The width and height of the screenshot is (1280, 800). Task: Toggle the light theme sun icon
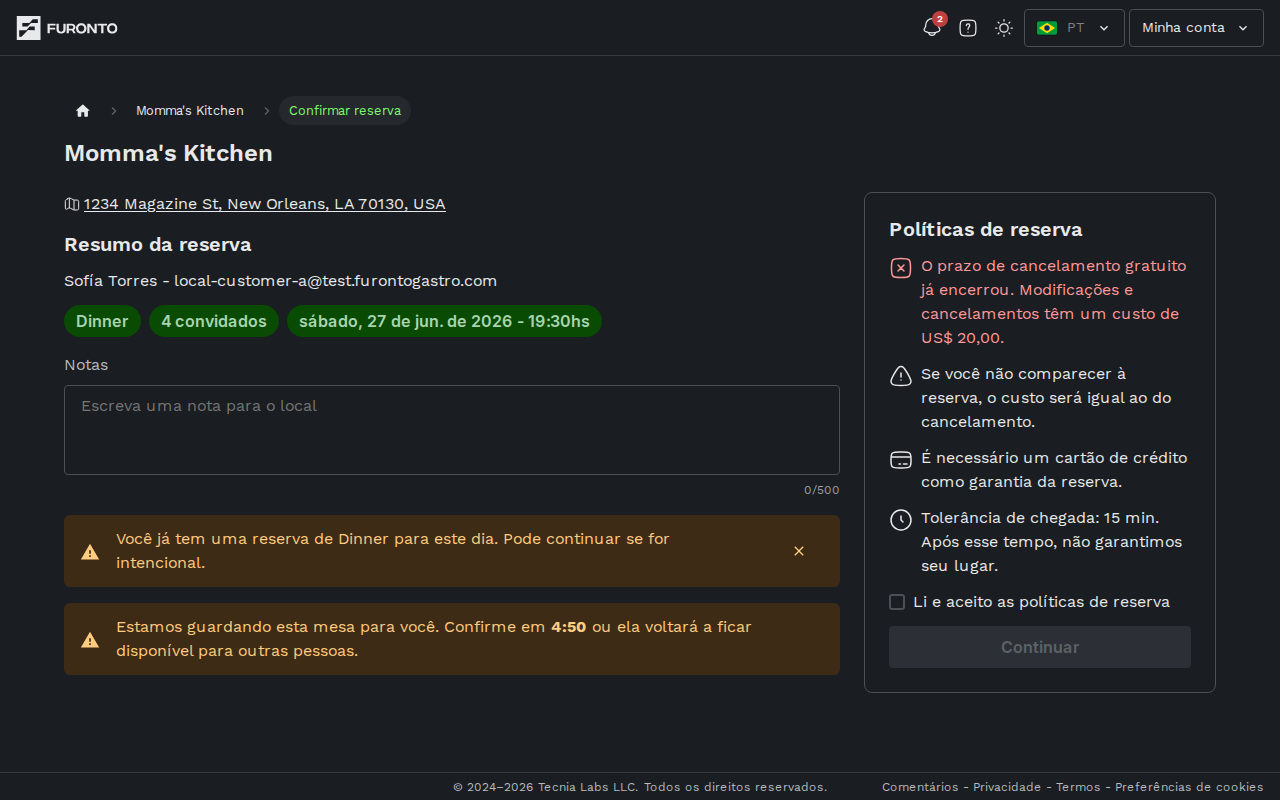tap(1004, 28)
